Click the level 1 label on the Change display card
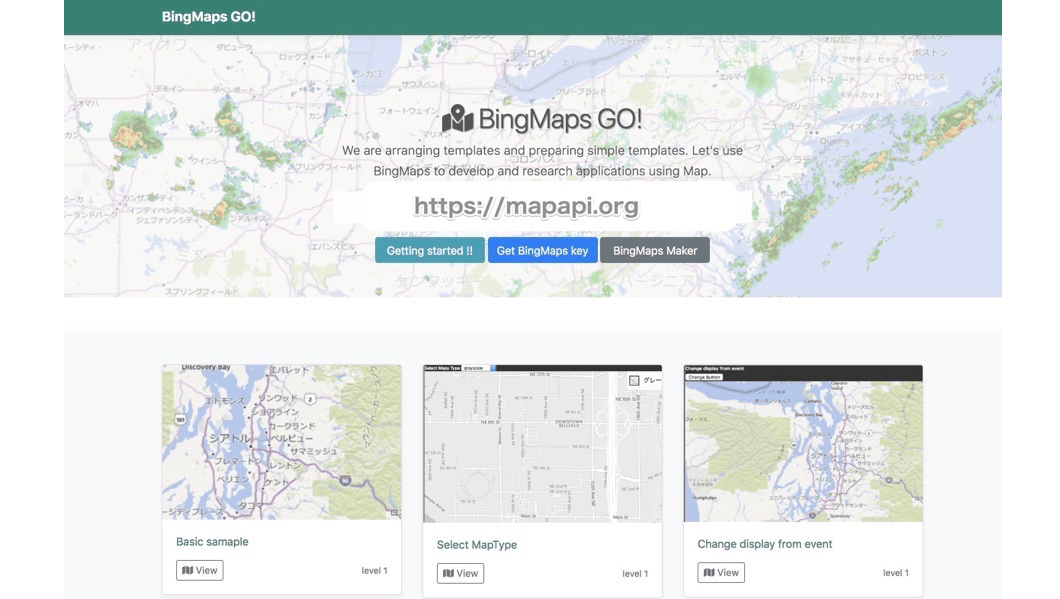The image size is (1060, 599). 896,573
